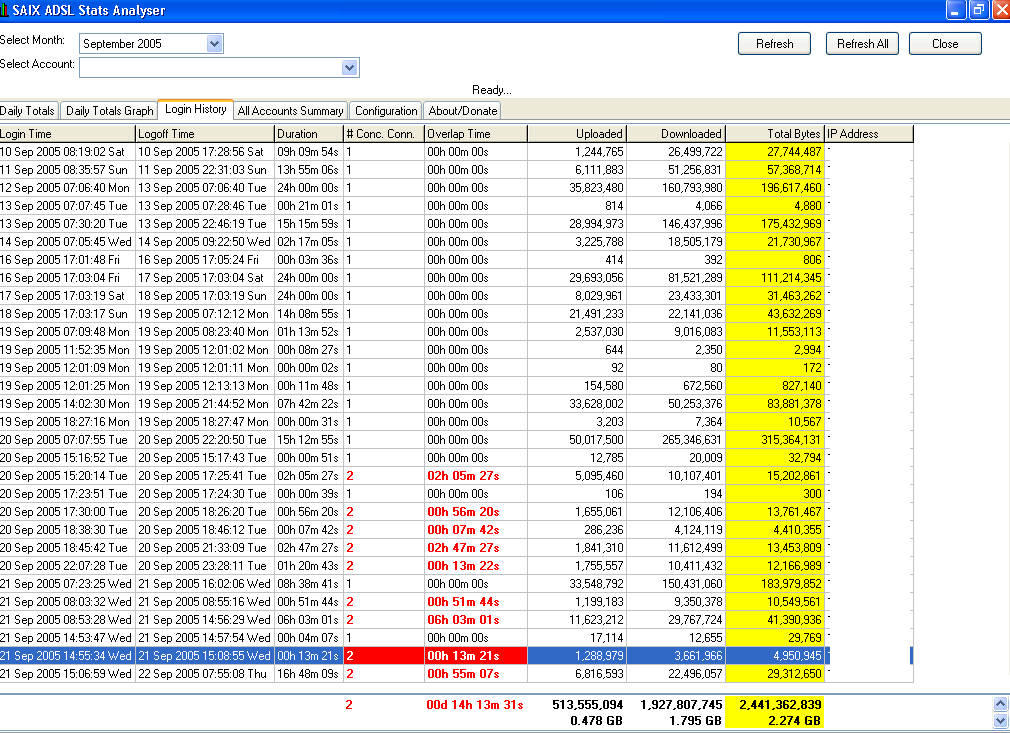The width and height of the screenshot is (1010, 733).
Task: Restore the window using the title bar button
Action: click(978, 10)
